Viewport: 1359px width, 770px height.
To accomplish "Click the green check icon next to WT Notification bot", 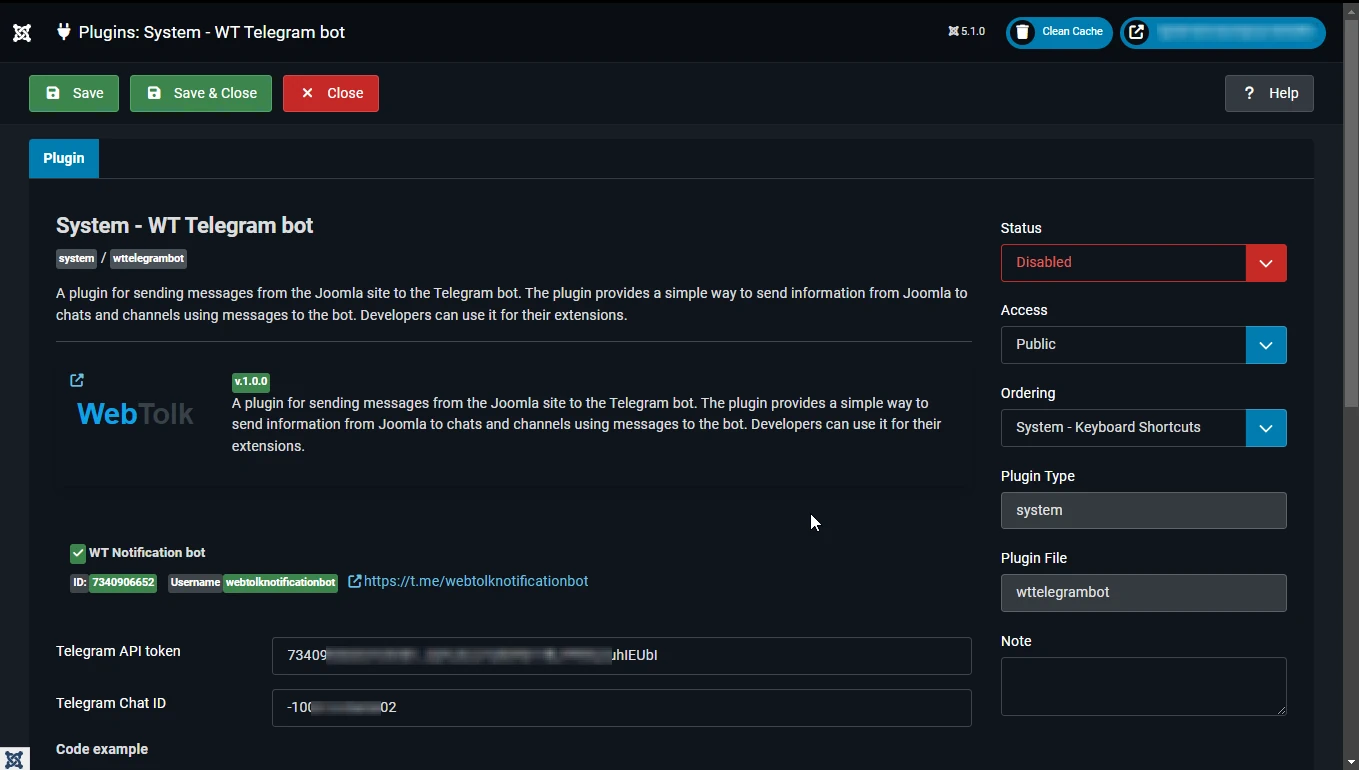I will (x=78, y=553).
